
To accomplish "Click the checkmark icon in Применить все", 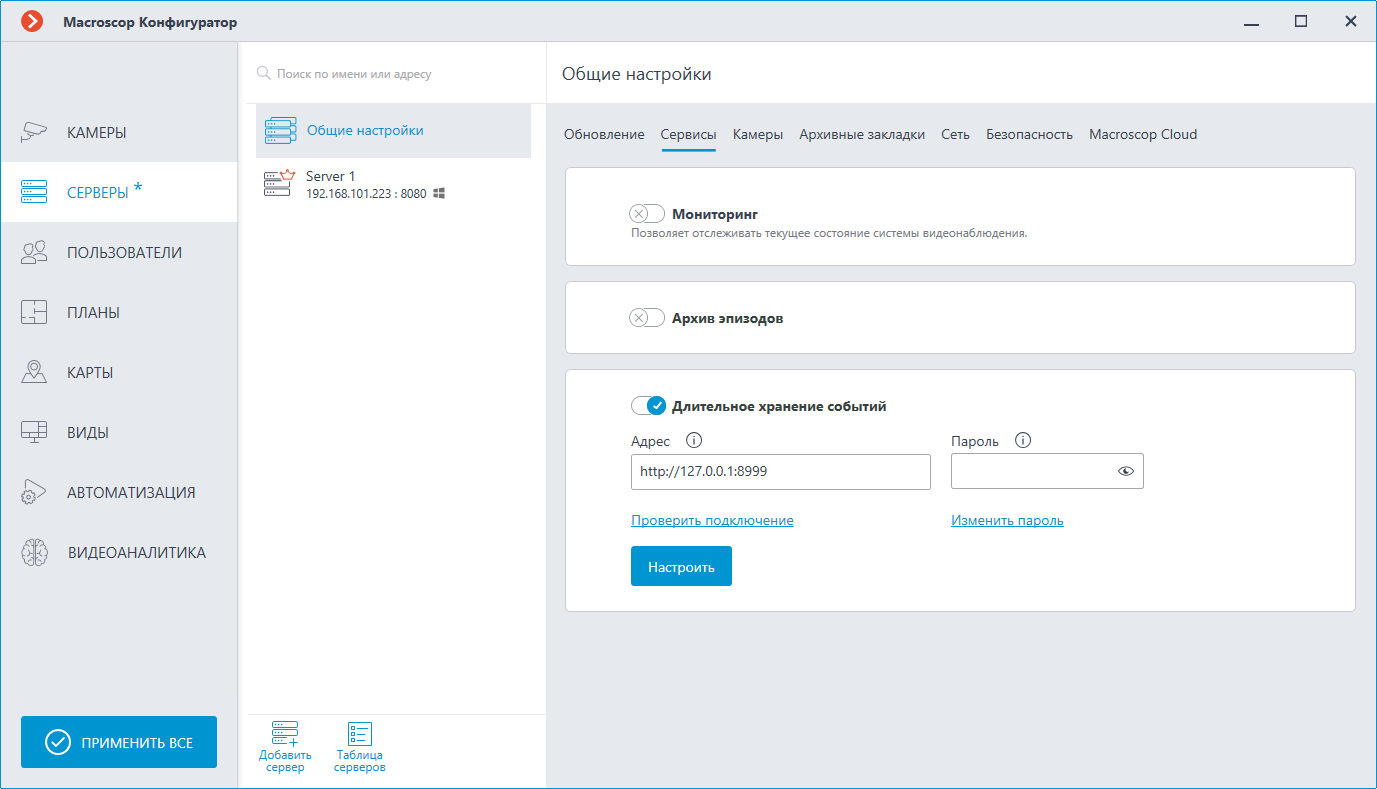I will (58, 742).
